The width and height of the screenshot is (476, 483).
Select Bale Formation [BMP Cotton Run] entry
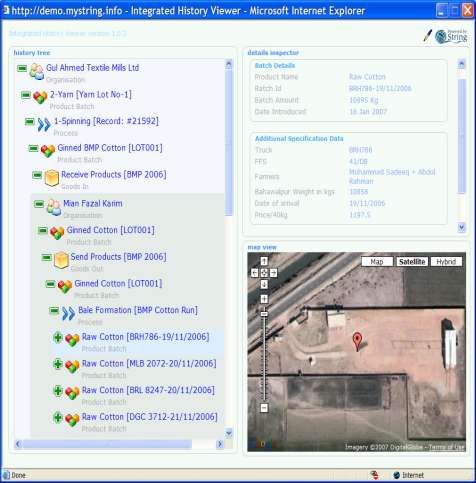[x=138, y=310]
